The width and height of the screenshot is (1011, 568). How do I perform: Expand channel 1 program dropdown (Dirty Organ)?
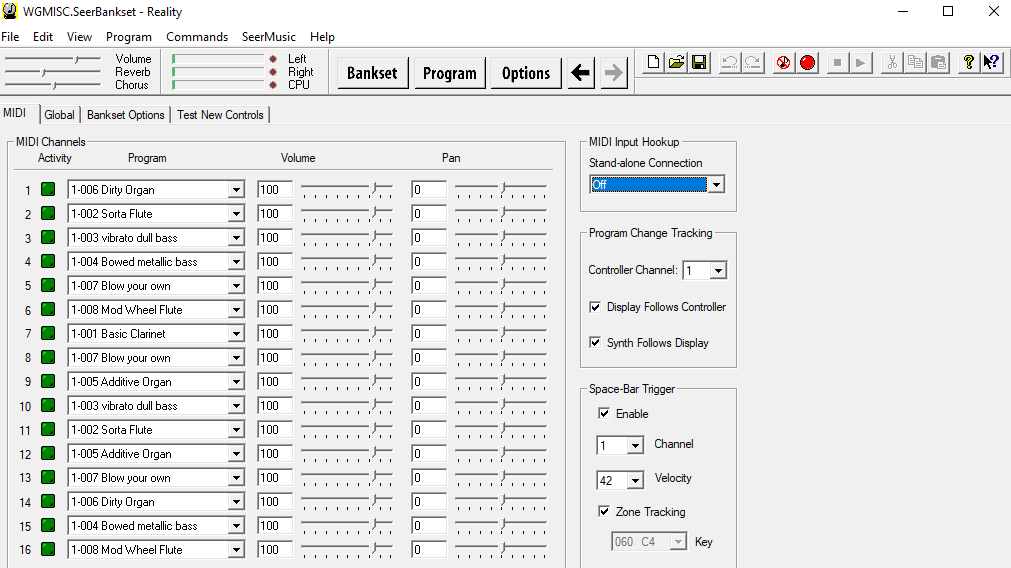click(235, 190)
